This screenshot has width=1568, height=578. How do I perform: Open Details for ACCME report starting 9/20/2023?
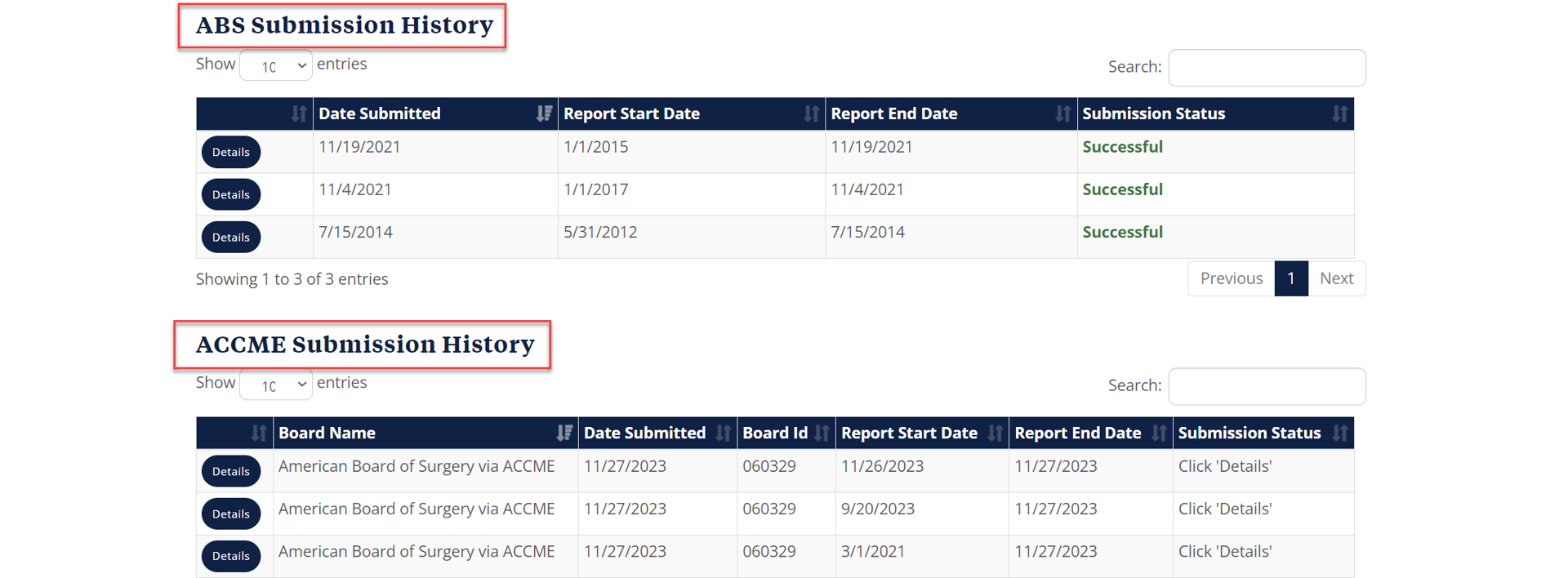[231, 514]
